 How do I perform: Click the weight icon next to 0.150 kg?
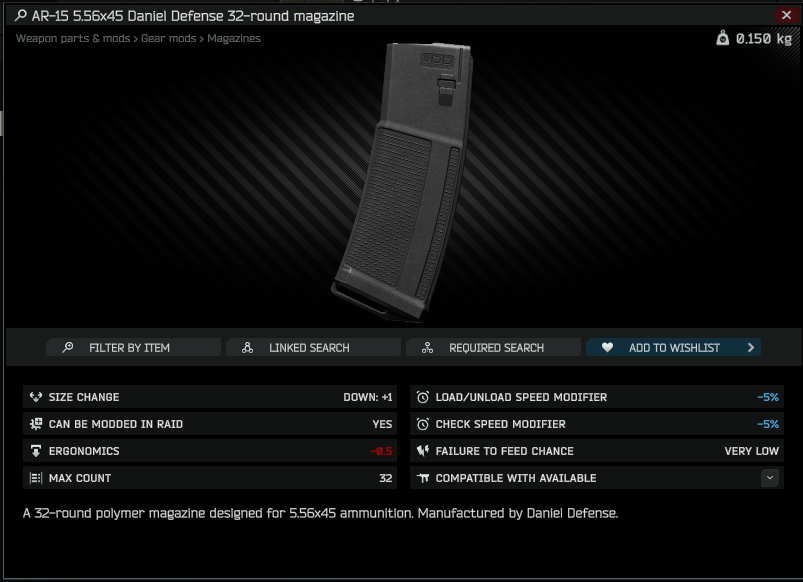point(722,38)
